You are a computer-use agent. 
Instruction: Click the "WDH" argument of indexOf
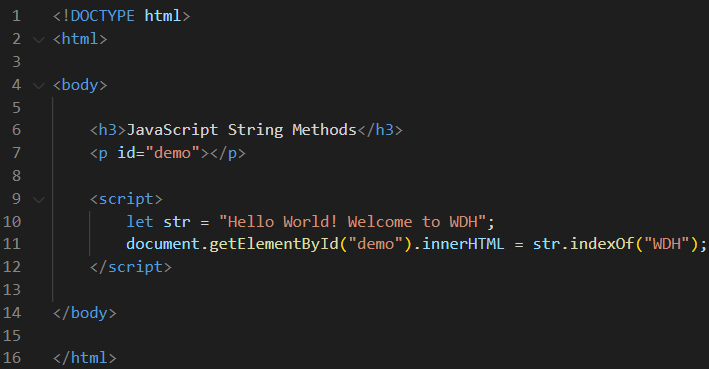point(666,244)
